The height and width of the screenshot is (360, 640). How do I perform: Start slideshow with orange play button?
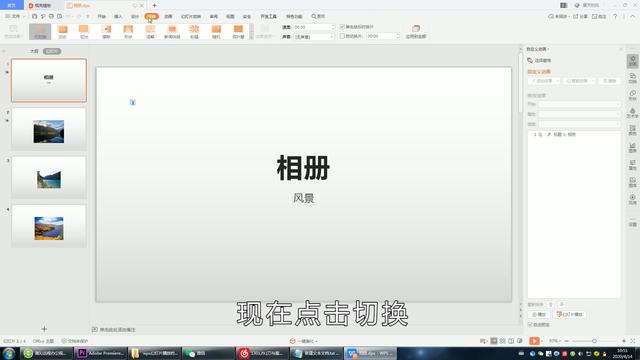click(x=534, y=341)
